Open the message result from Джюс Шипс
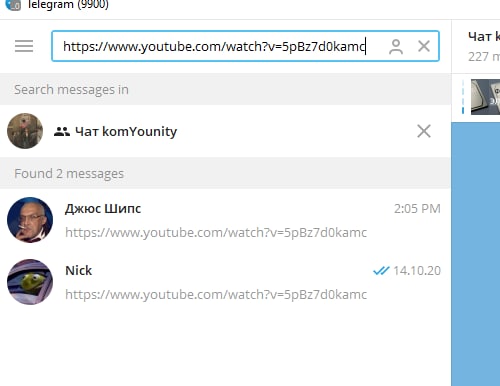Image resolution: width=500 pixels, height=386 pixels. pos(225,220)
